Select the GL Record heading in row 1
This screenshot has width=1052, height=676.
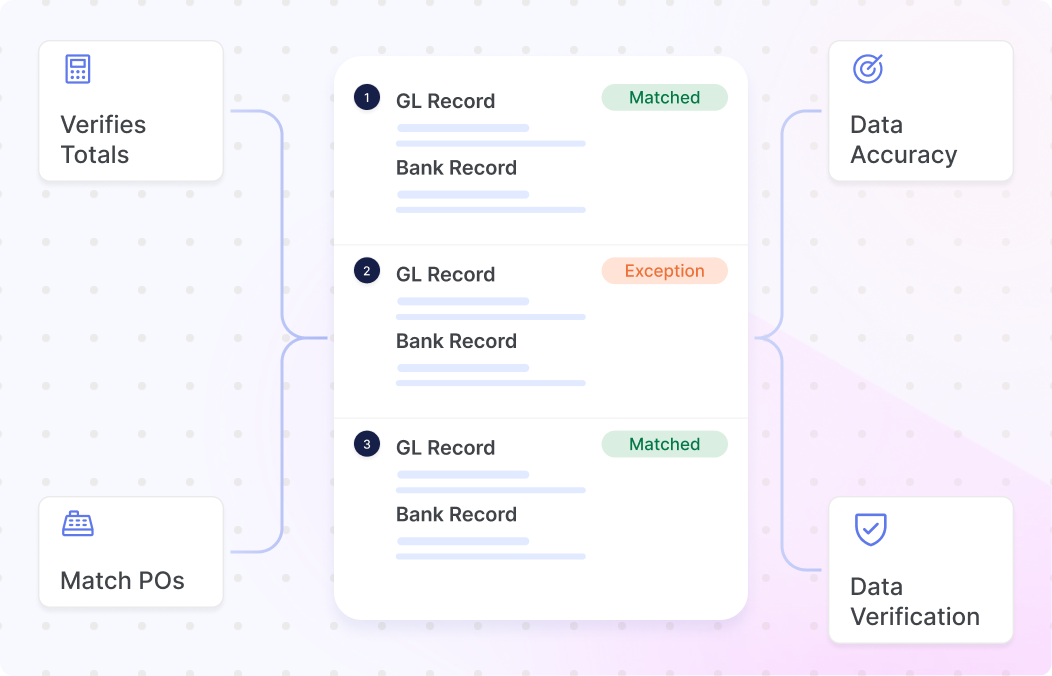pos(445,101)
